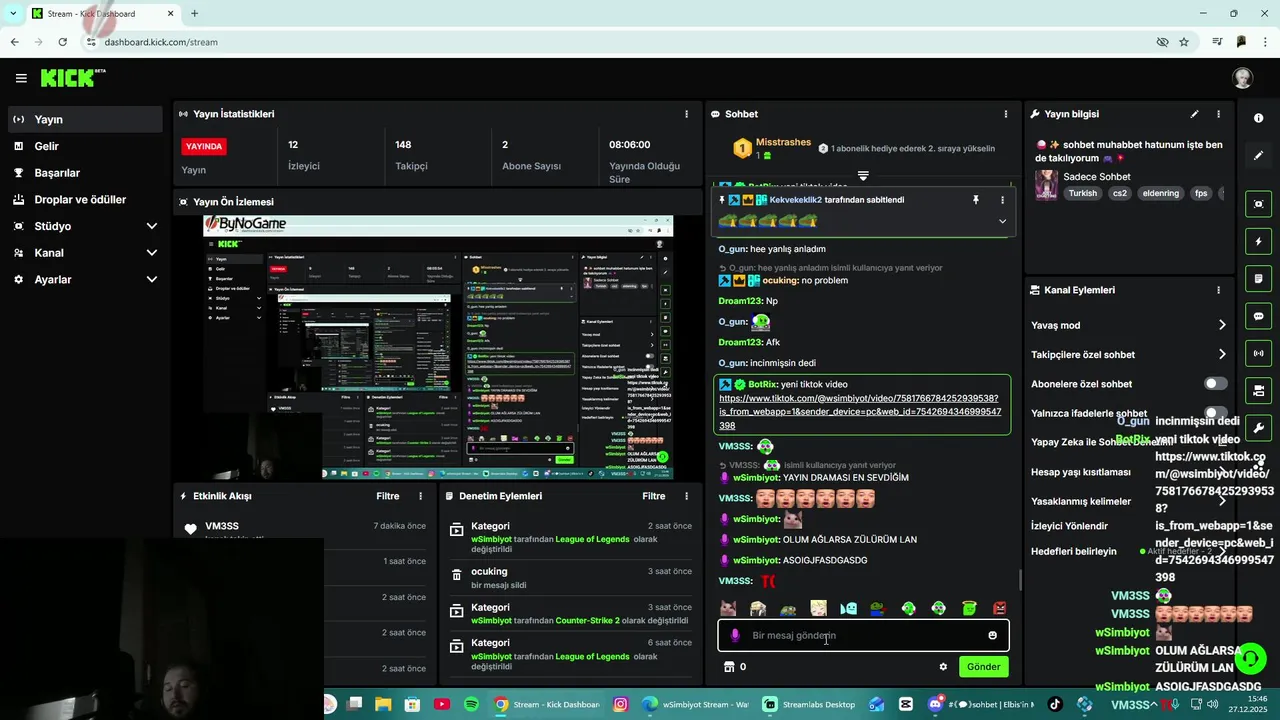The width and height of the screenshot is (1280, 720).
Task: Toggle the chat bubble icon in the right sidebar
Action: point(1258,316)
